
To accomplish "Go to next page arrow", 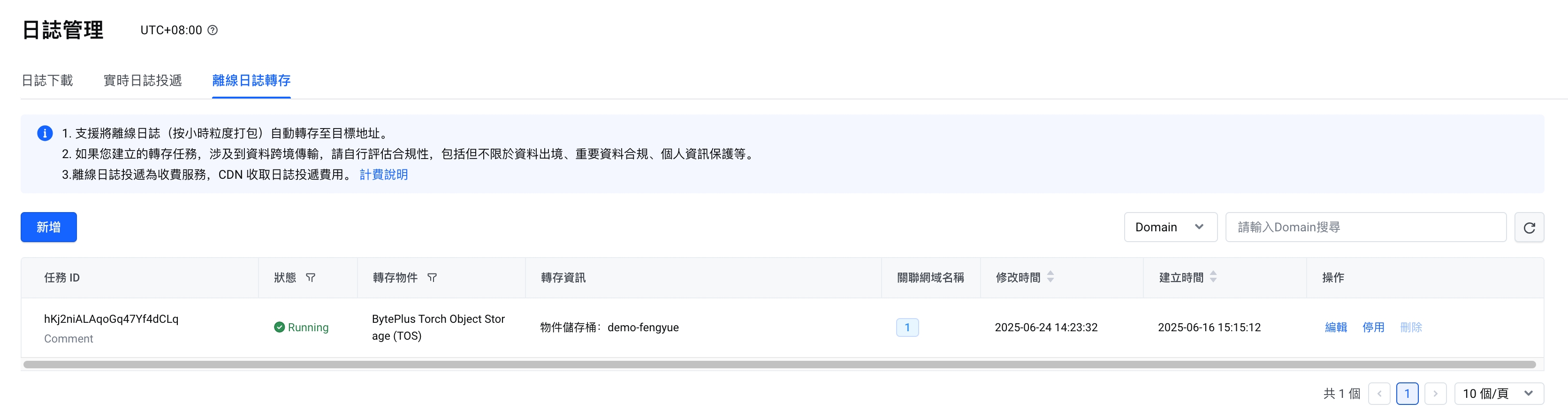I will (x=1435, y=394).
